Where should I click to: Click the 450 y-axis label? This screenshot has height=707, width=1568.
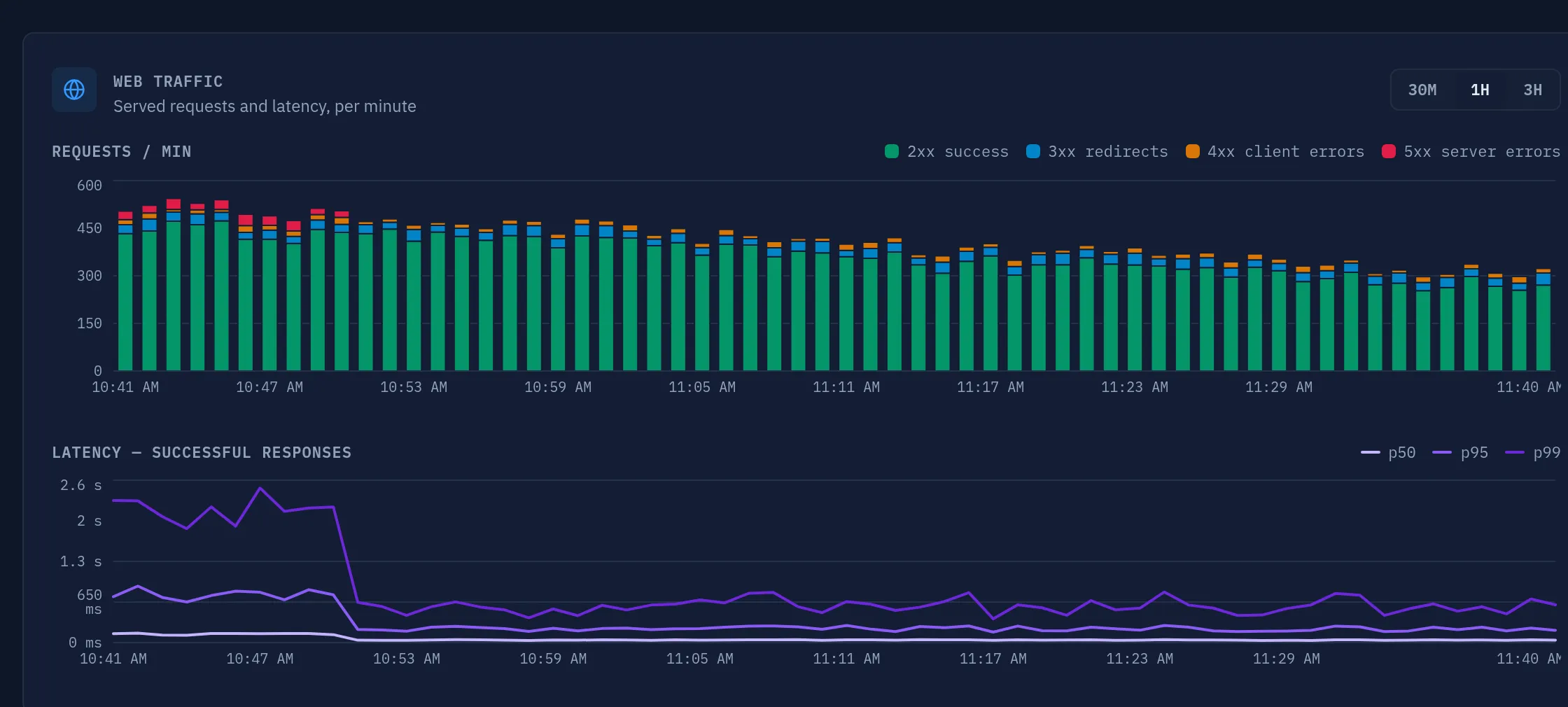click(90, 228)
